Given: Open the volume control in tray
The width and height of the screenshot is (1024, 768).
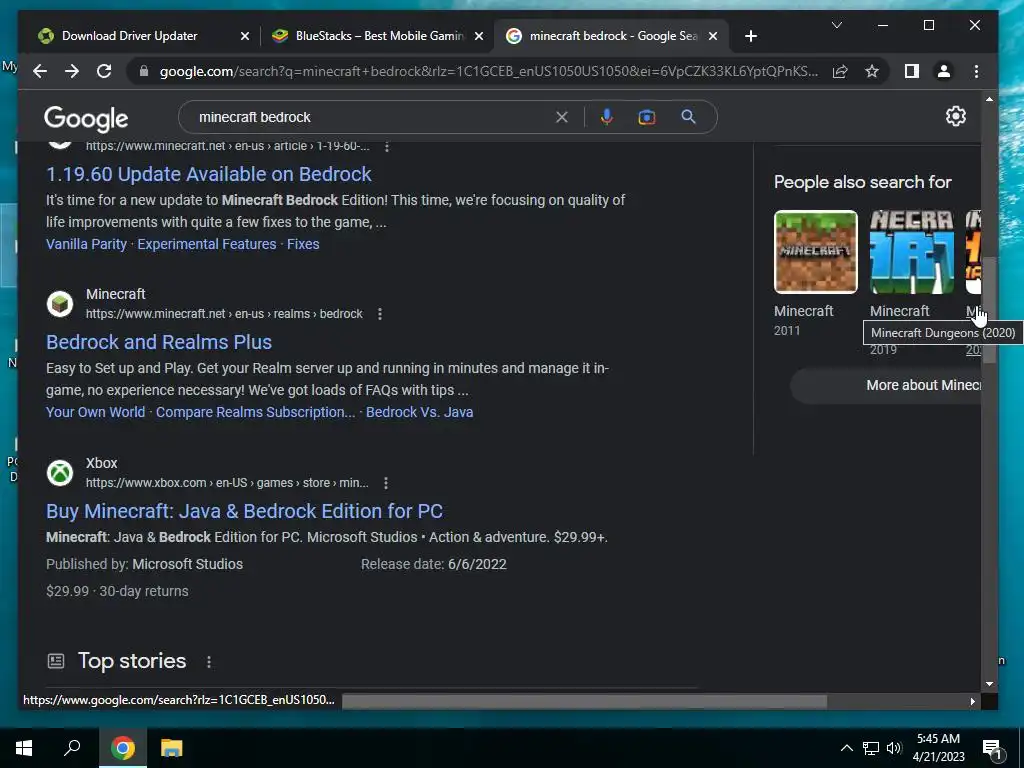Looking at the screenshot, I should 894,748.
